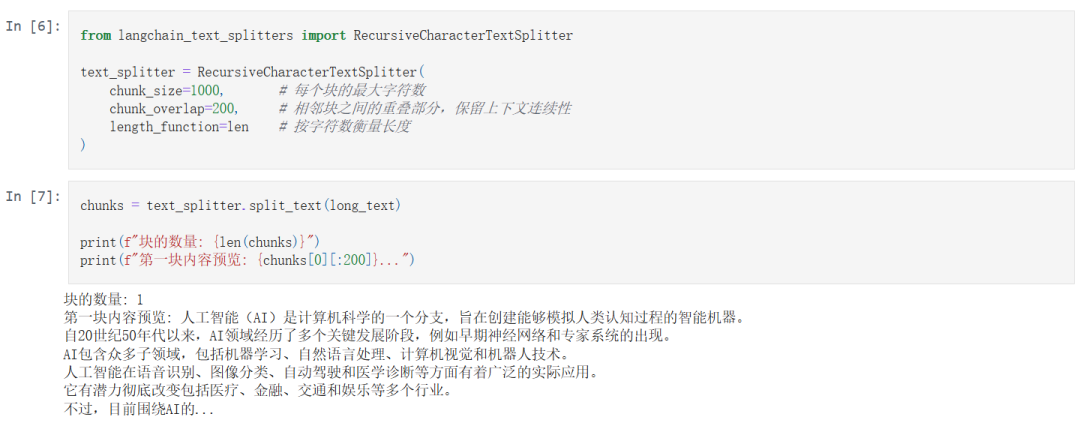This screenshot has height=423, width=1080.
Task: Click the output line starting 自20世纪50年代以来
Action: (366, 337)
